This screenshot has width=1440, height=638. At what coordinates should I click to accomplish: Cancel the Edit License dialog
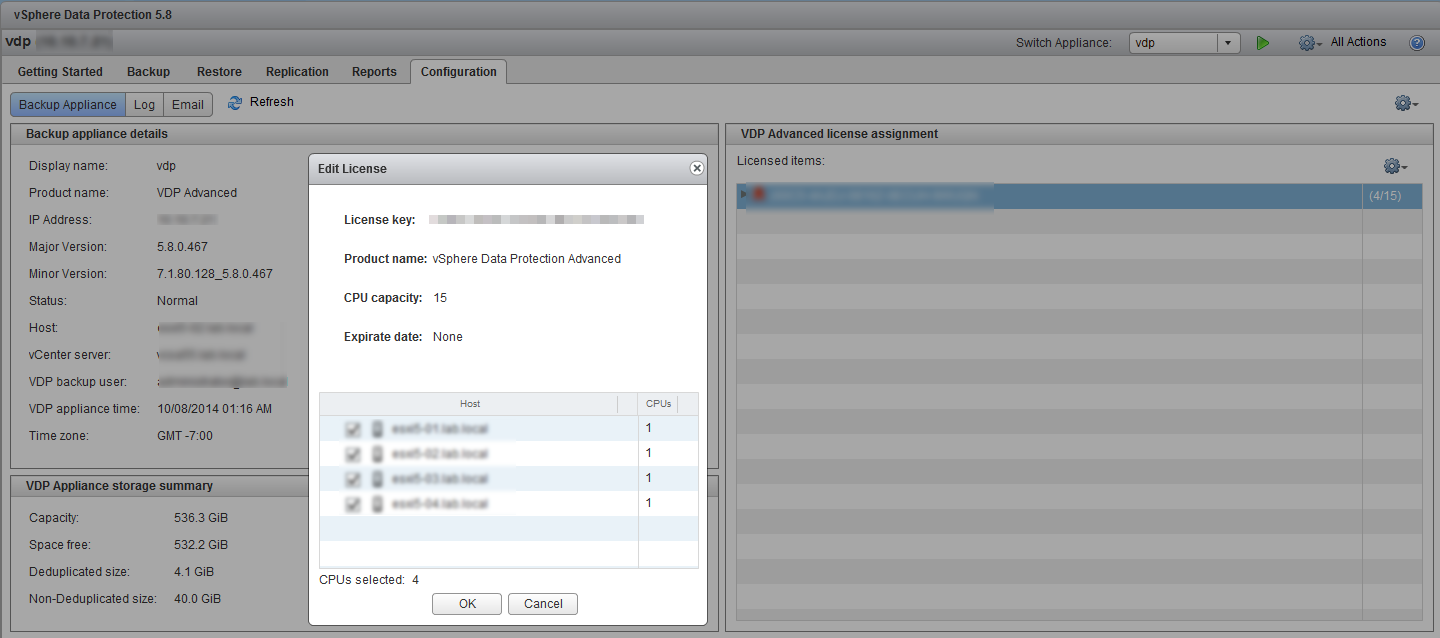pyautogui.click(x=543, y=604)
